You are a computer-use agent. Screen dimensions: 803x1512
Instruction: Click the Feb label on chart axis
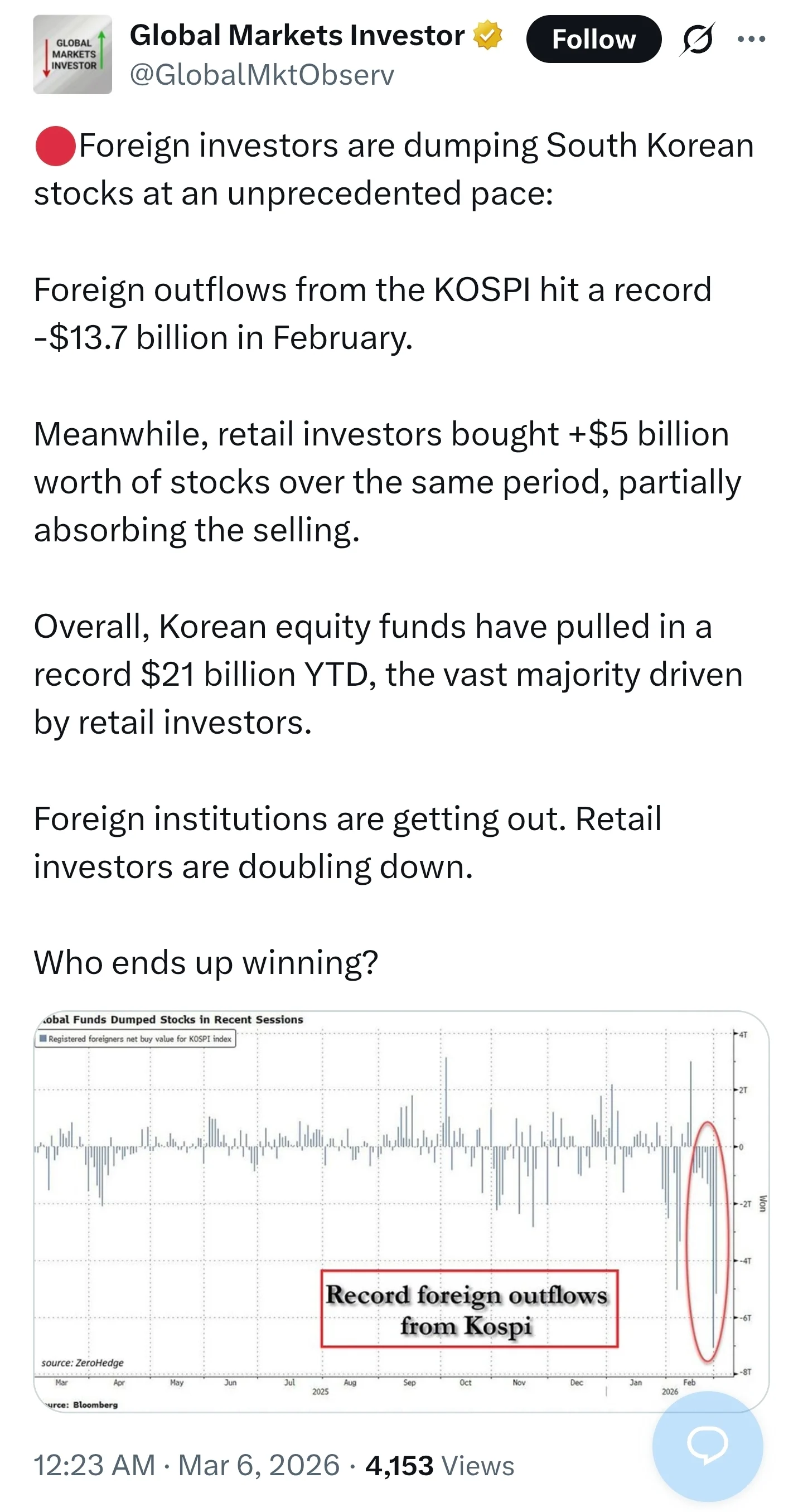(x=689, y=1382)
